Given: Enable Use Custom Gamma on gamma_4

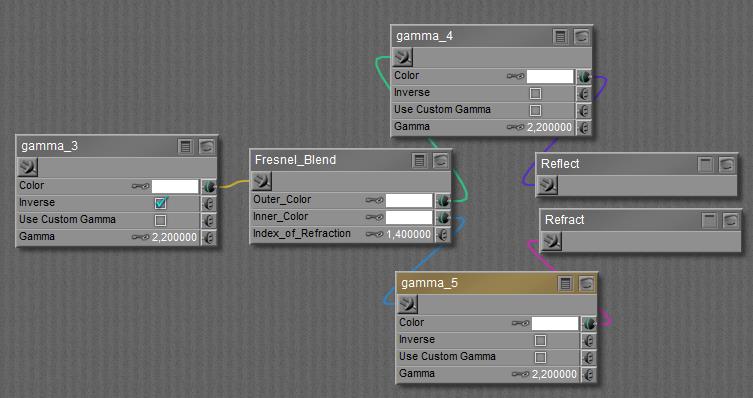Looking at the screenshot, I should 535,110.
